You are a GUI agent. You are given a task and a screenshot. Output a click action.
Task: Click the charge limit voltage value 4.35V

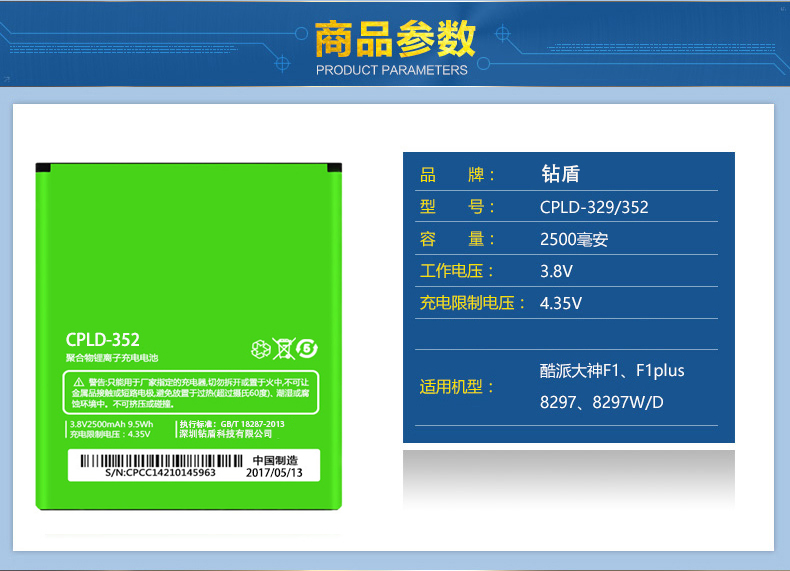pos(561,302)
